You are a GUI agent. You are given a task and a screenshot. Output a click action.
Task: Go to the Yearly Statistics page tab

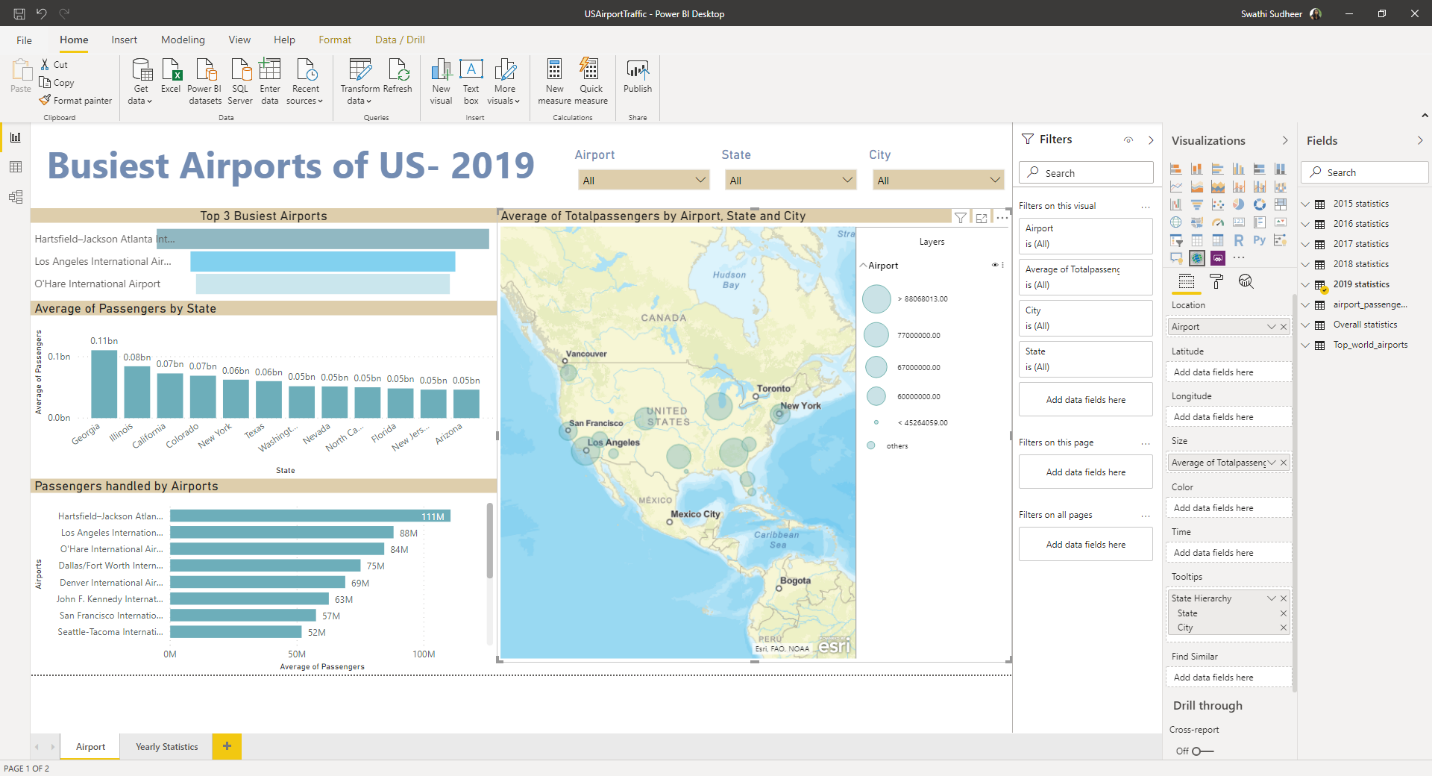click(167, 747)
